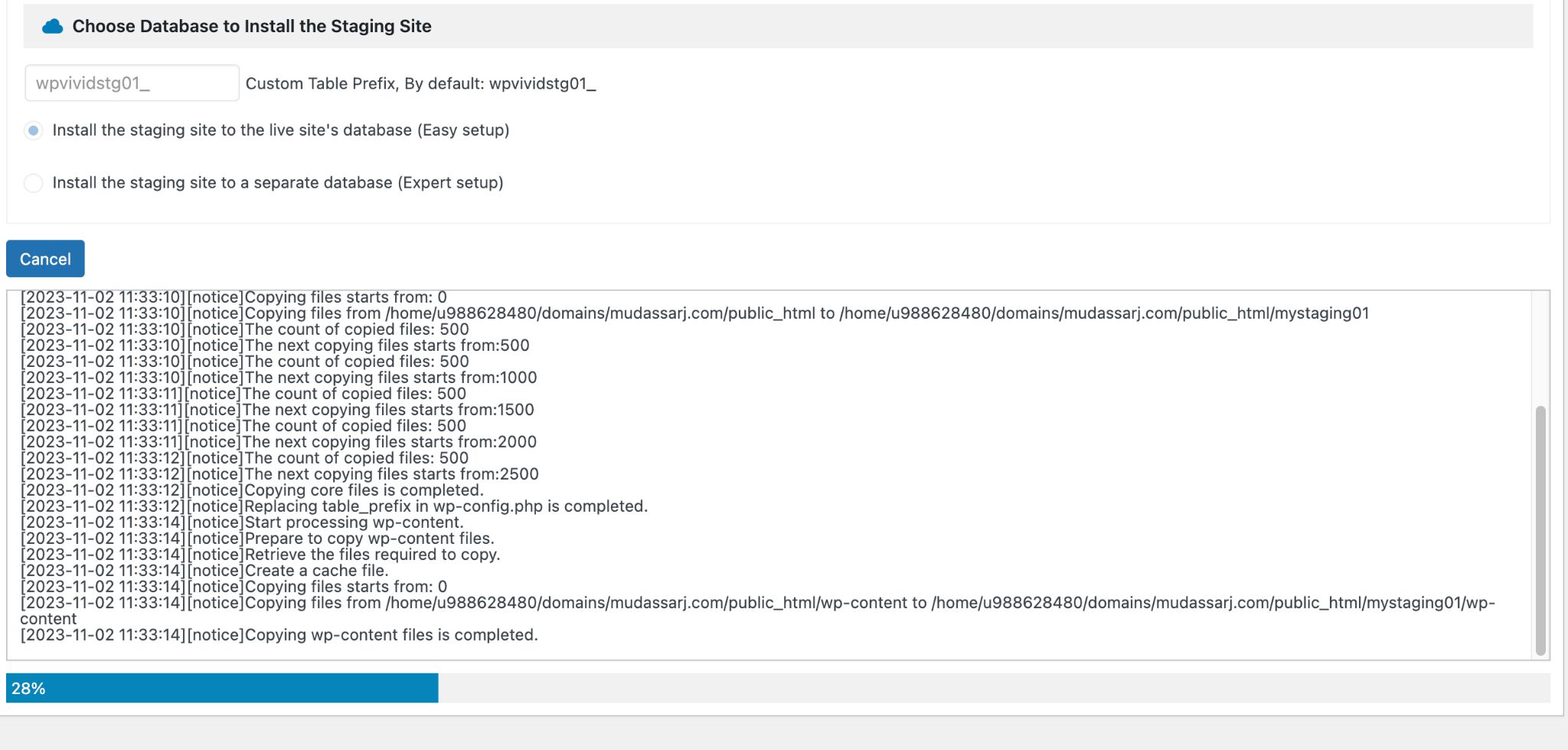Select the live site's database Easy setup radio
The width and height of the screenshot is (1568, 750).
(x=33, y=130)
